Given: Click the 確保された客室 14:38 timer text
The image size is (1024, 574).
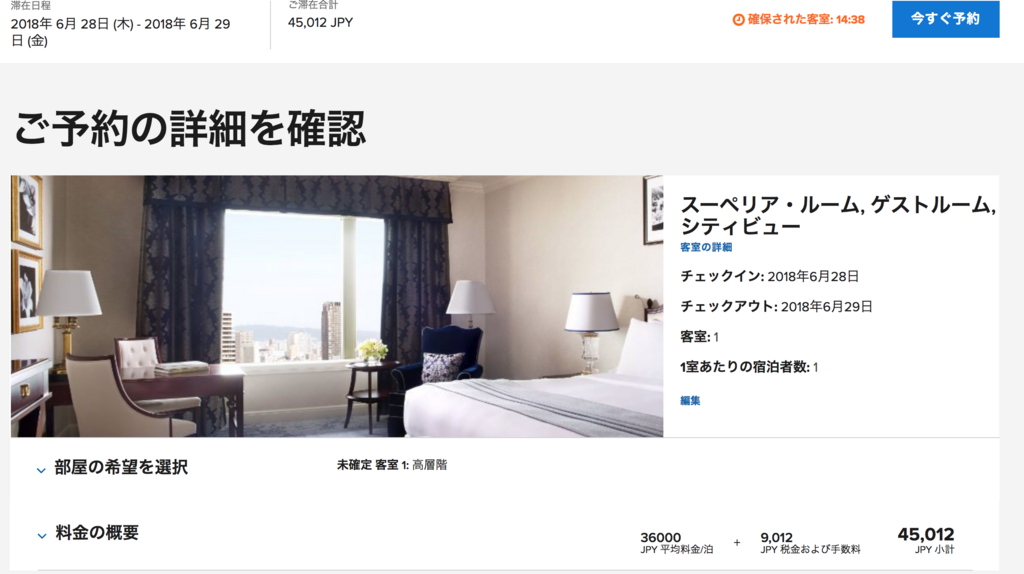Looking at the screenshot, I should coord(806,20).
